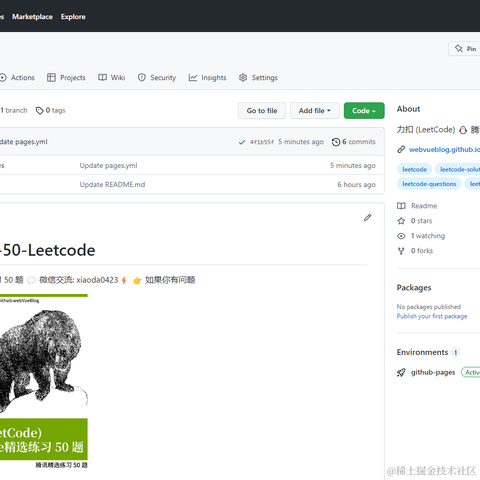Viewport: 480px width, 480px height.
Task: Click the 'xiaoda0423' text in README
Action: 97,280
